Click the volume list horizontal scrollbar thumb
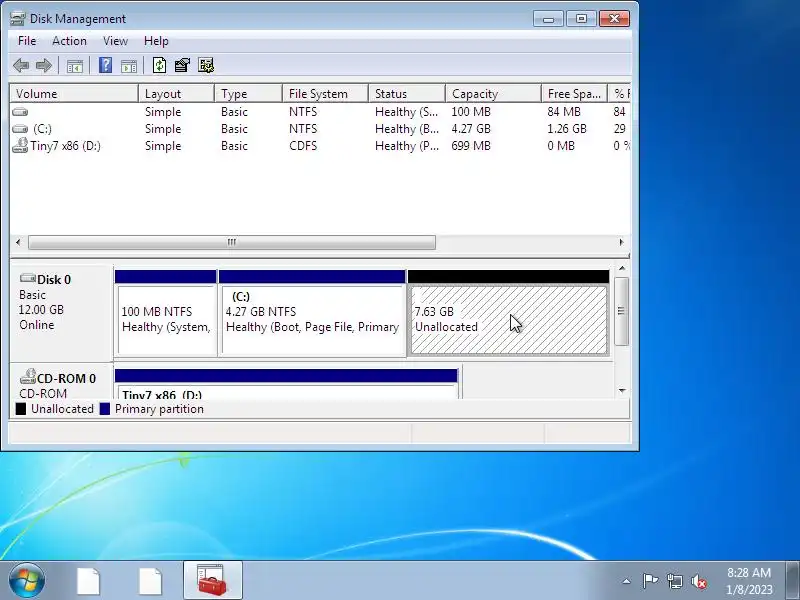This screenshot has width=800, height=600. click(x=232, y=242)
